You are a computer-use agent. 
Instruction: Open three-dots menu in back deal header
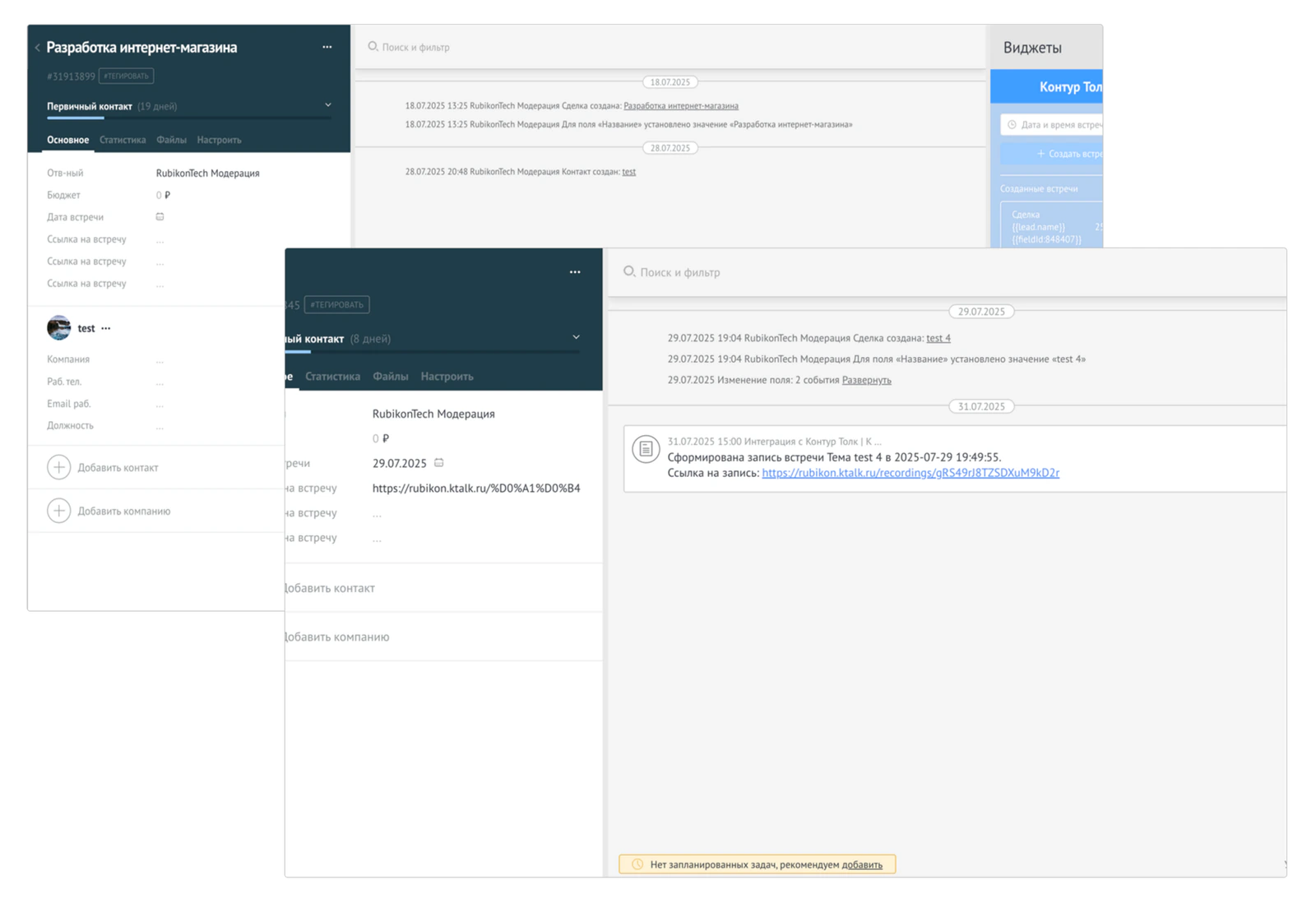(x=327, y=47)
